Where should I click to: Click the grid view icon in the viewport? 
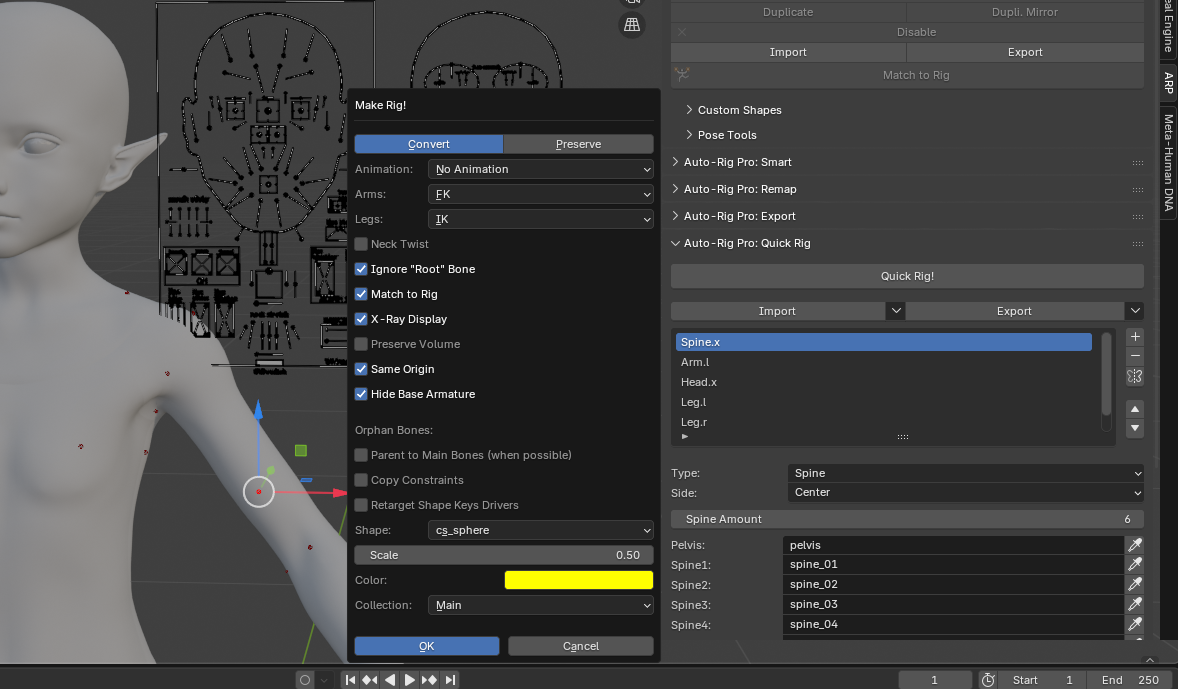click(631, 24)
